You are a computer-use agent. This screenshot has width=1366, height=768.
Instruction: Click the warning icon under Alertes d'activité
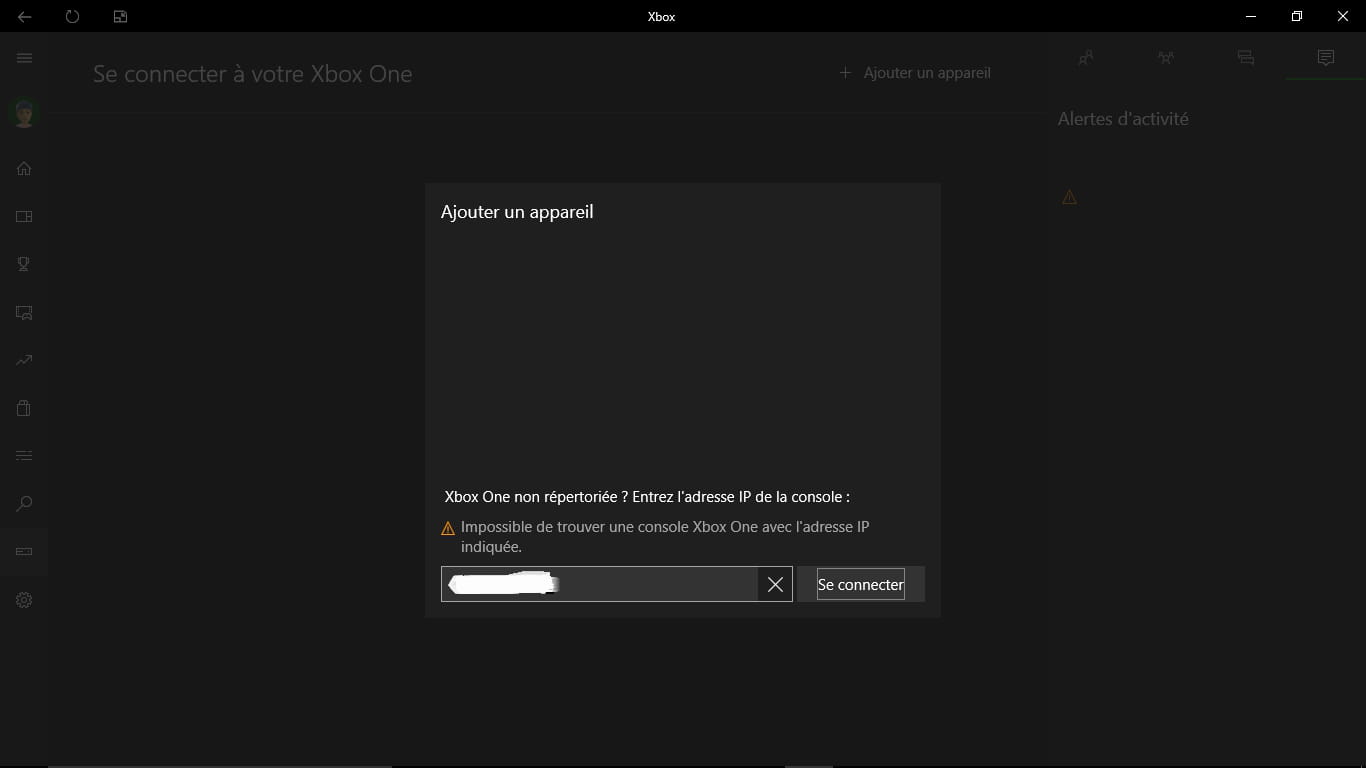[1069, 198]
